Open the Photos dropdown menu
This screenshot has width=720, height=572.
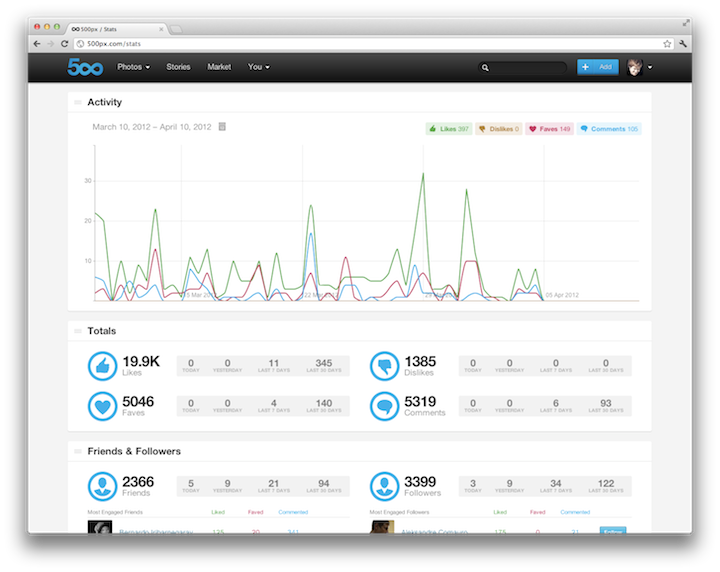[x=133, y=67]
